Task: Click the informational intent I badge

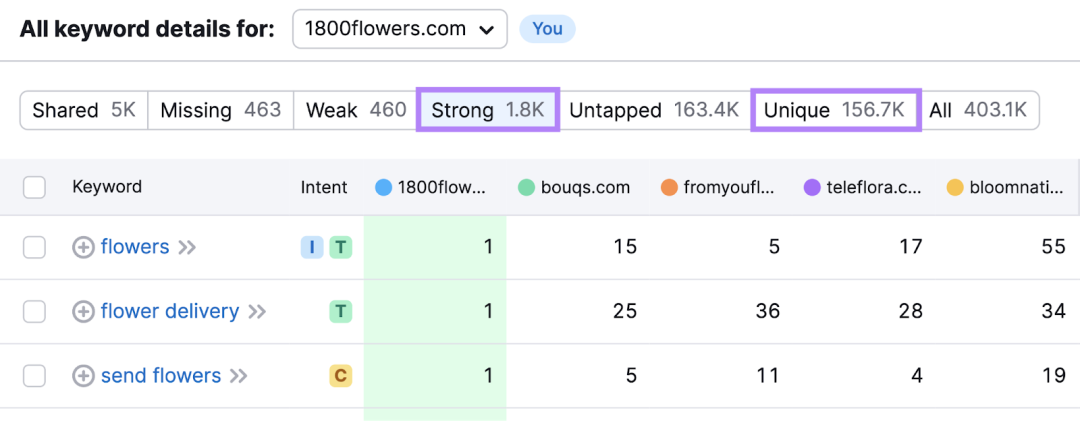Action: [x=312, y=247]
